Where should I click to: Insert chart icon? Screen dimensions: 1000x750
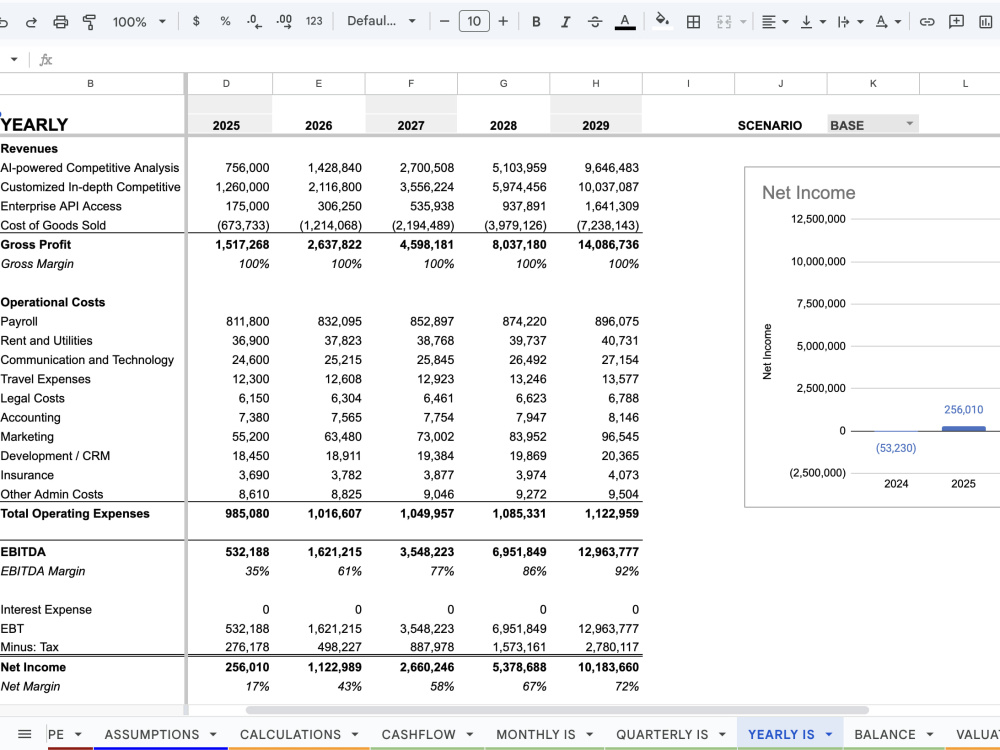click(x=985, y=22)
